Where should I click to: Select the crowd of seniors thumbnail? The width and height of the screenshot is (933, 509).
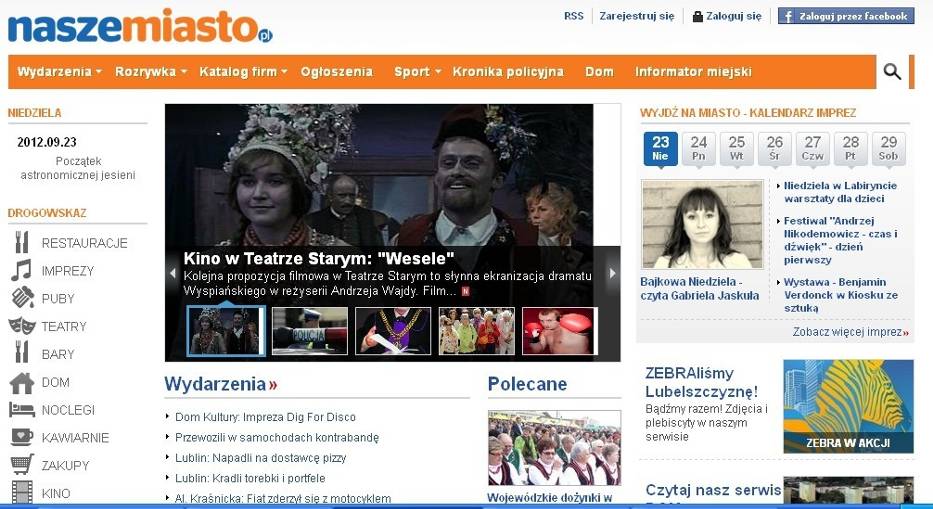coord(477,331)
